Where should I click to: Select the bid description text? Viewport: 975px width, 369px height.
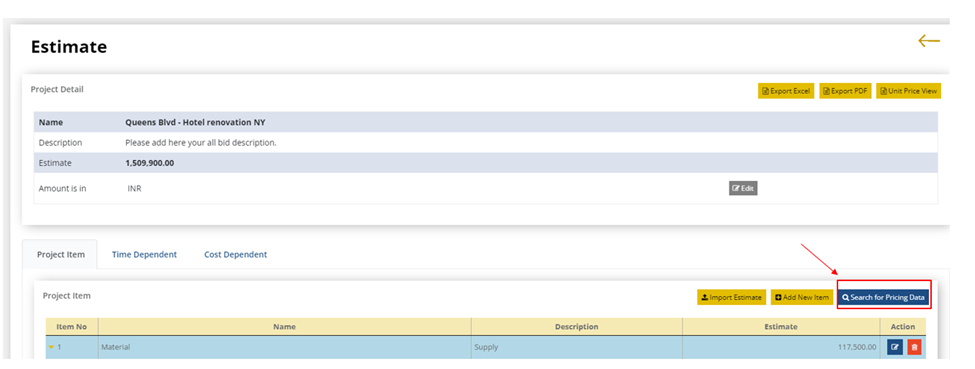pyautogui.click(x=201, y=142)
